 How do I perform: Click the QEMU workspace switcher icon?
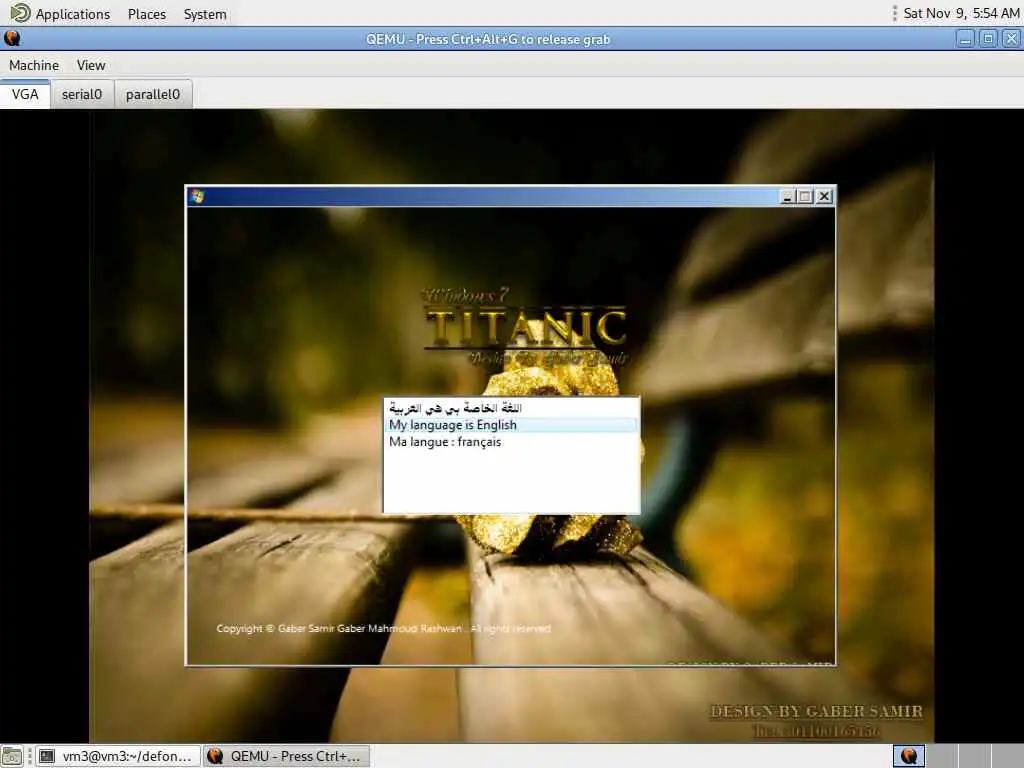[x=908, y=756]
